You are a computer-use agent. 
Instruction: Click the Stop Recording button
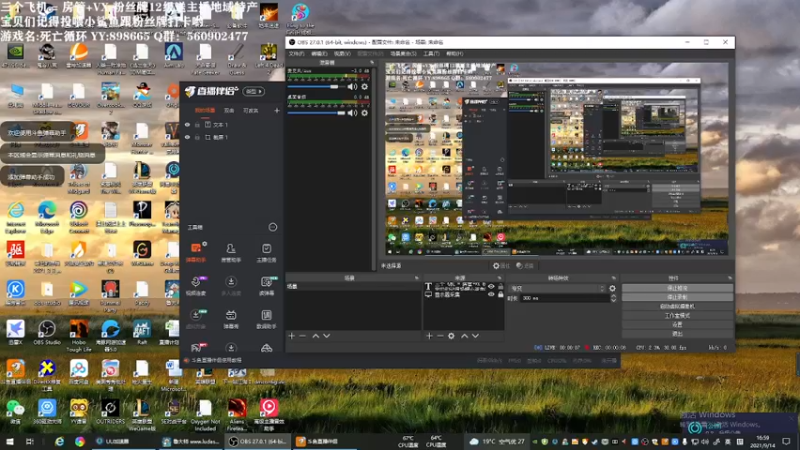pyautogui.click(x=677, y=297)
